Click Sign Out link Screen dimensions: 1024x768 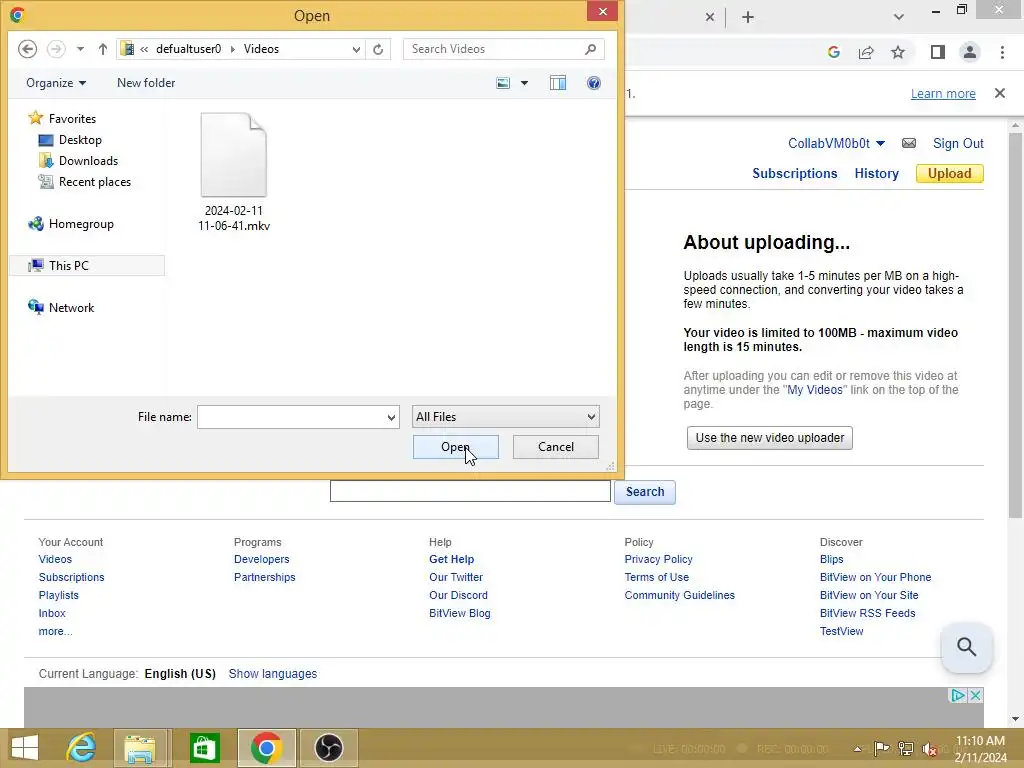(x=958, y=144)
